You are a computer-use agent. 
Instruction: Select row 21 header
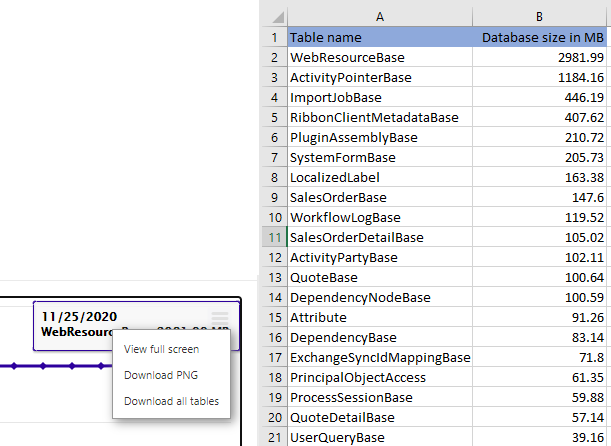(x=273, y=437)
